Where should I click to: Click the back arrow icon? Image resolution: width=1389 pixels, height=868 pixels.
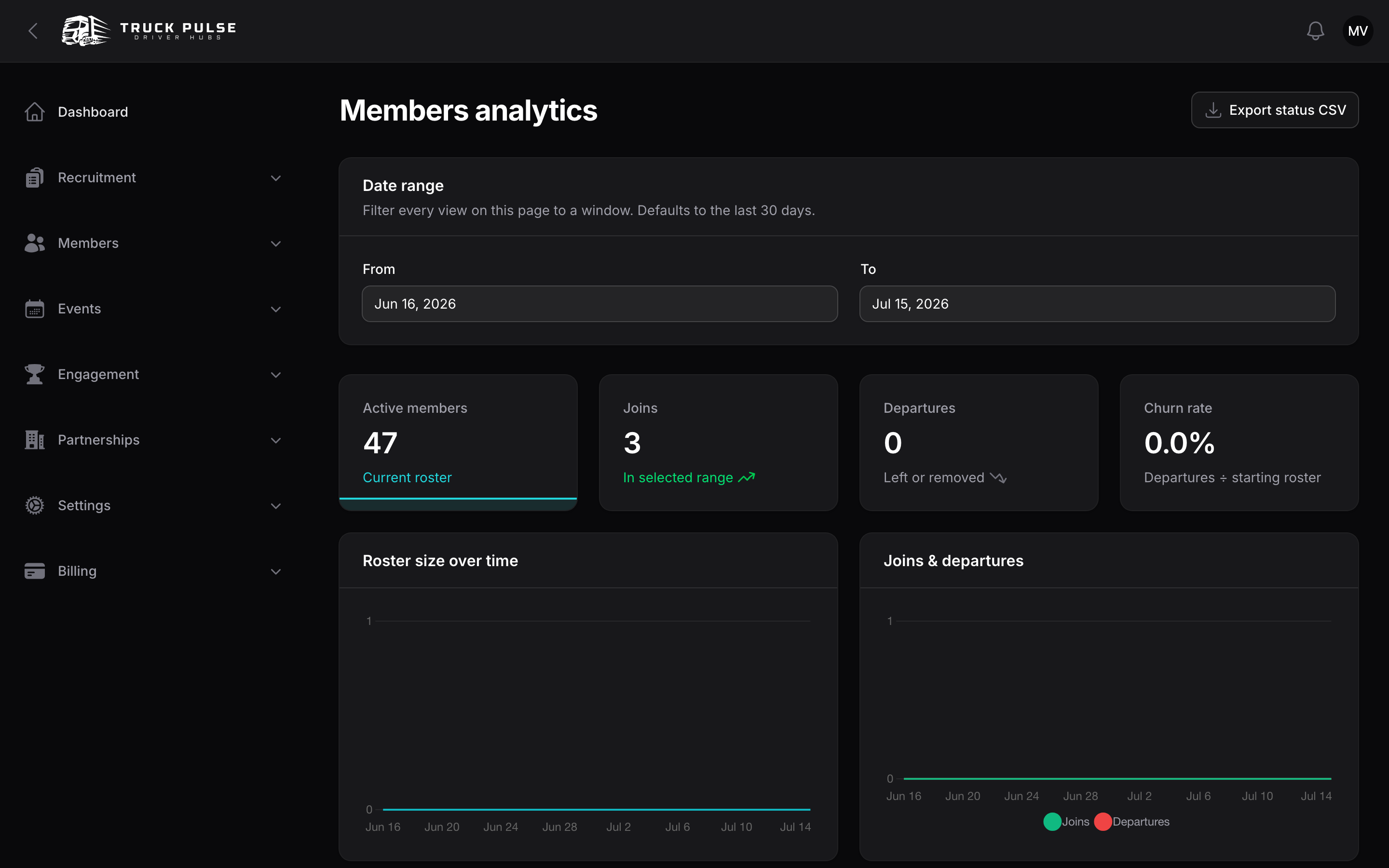tap(33, 31)
